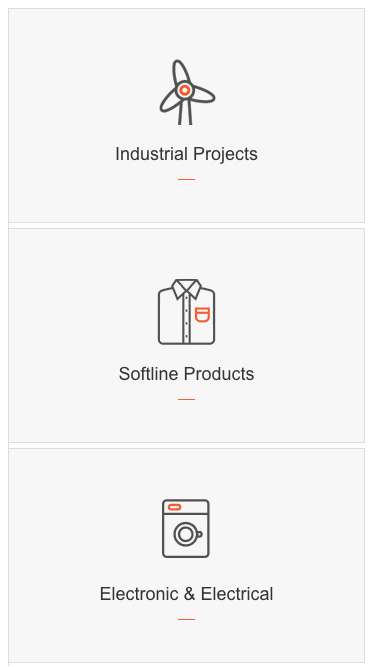The width and height of the screenshot is (375, 667).
Task: Click the orange dash beneath Softline Products
Action: click(186, 399)
